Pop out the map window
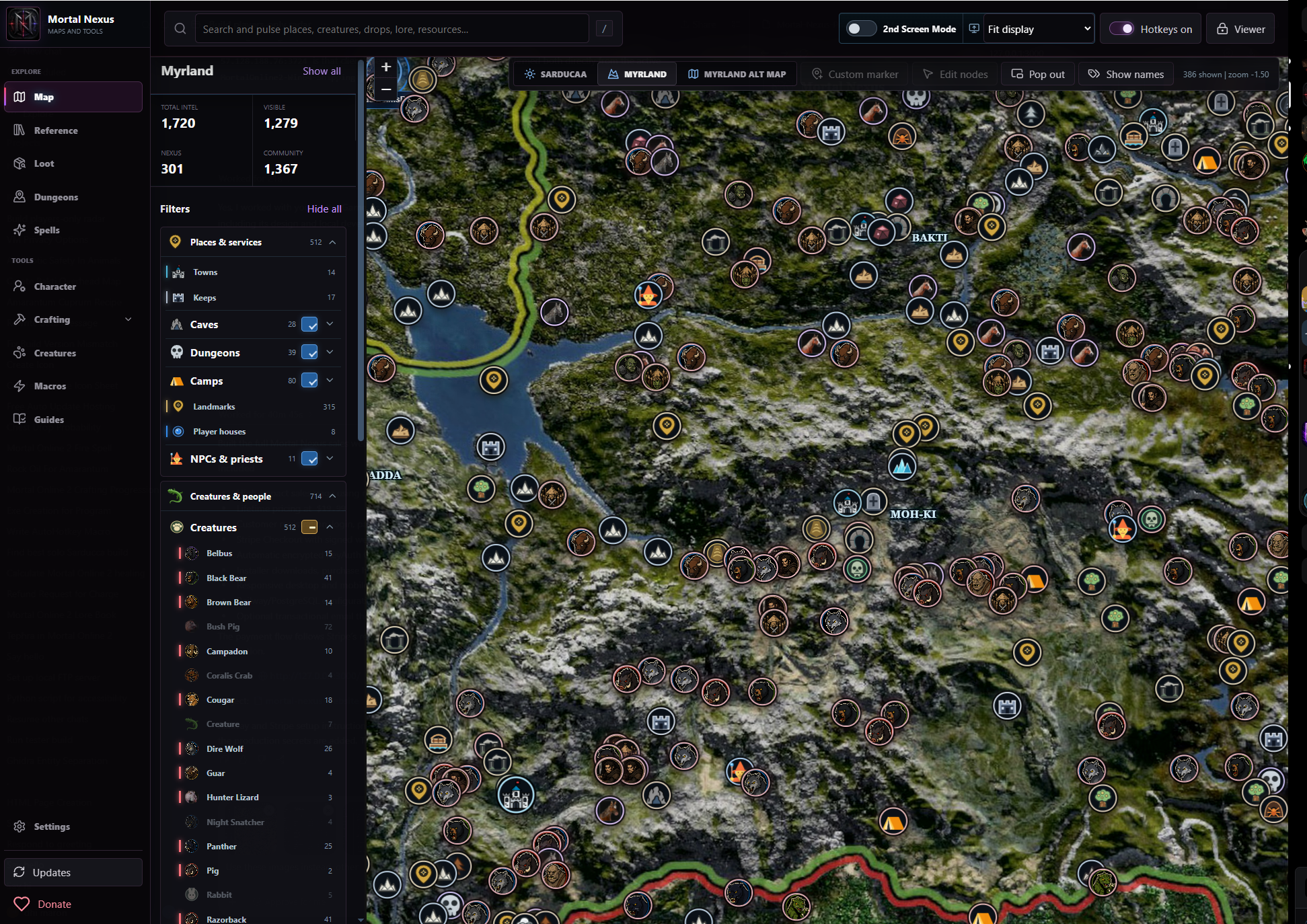Image resolution: width=1307 pixels, height=924 pixels. pyautogui.click(x=1038, y=74)
